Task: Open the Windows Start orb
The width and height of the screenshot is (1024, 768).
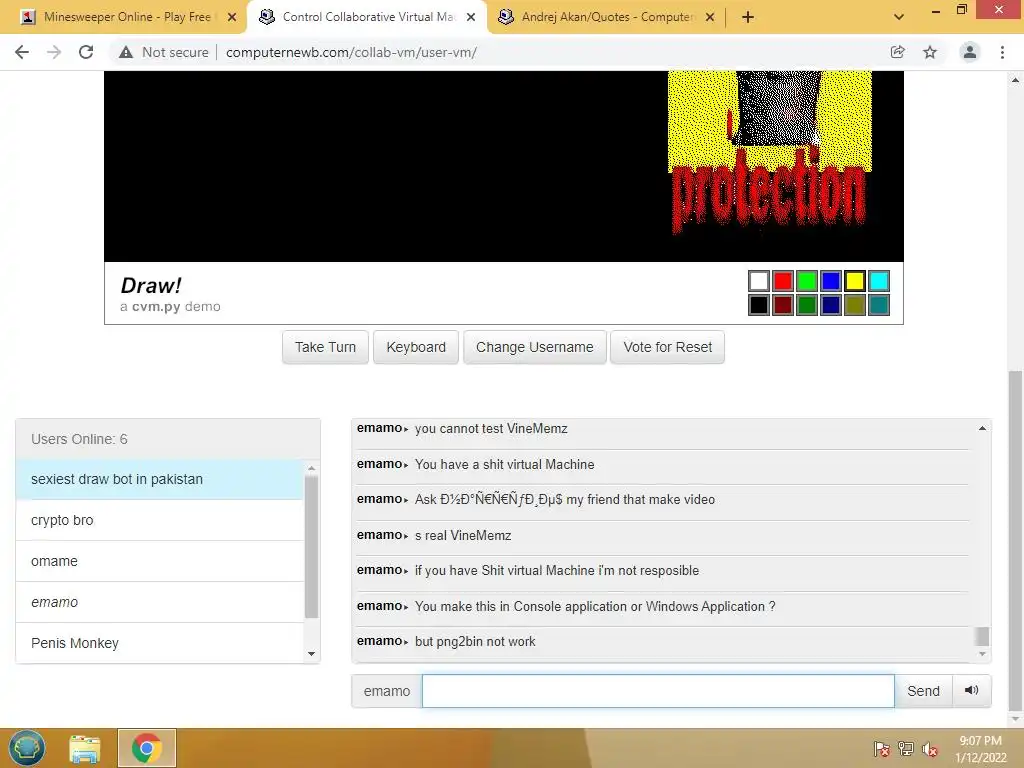Action: tap(27, 748)
